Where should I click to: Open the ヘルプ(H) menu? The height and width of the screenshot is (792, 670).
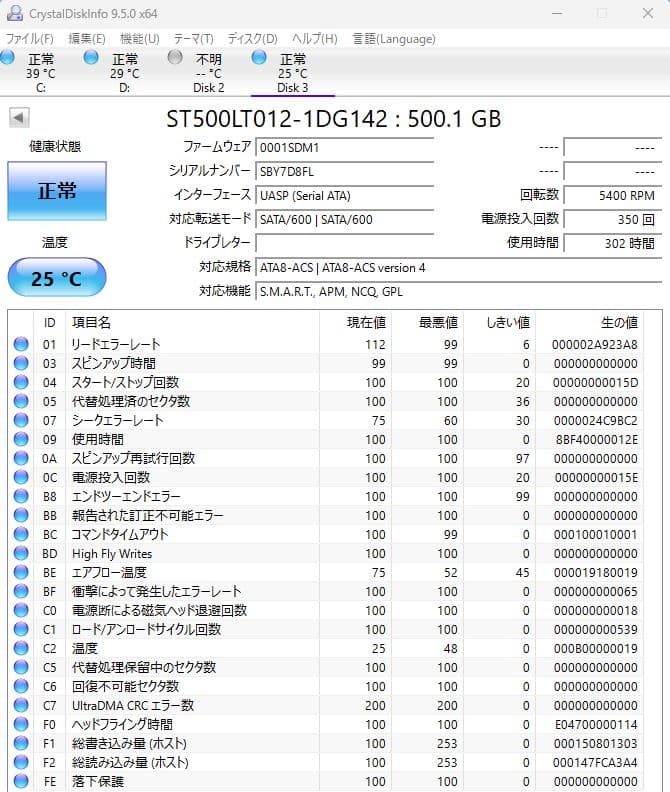(314, 39)
